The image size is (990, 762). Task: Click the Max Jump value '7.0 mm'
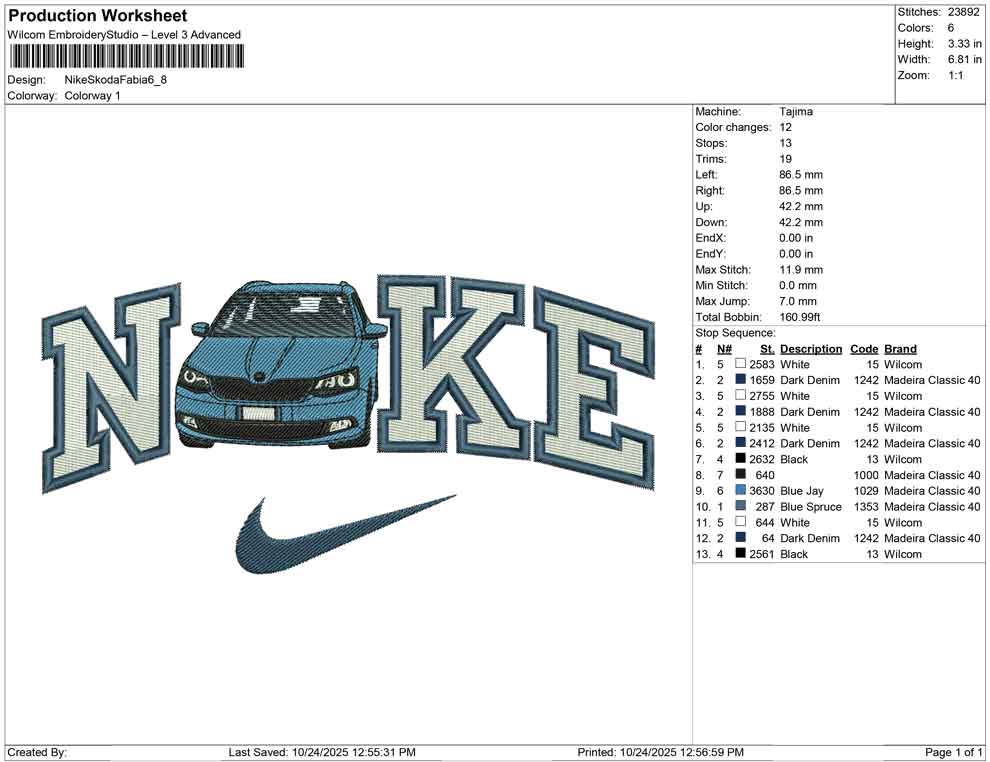tap(798, 301)
